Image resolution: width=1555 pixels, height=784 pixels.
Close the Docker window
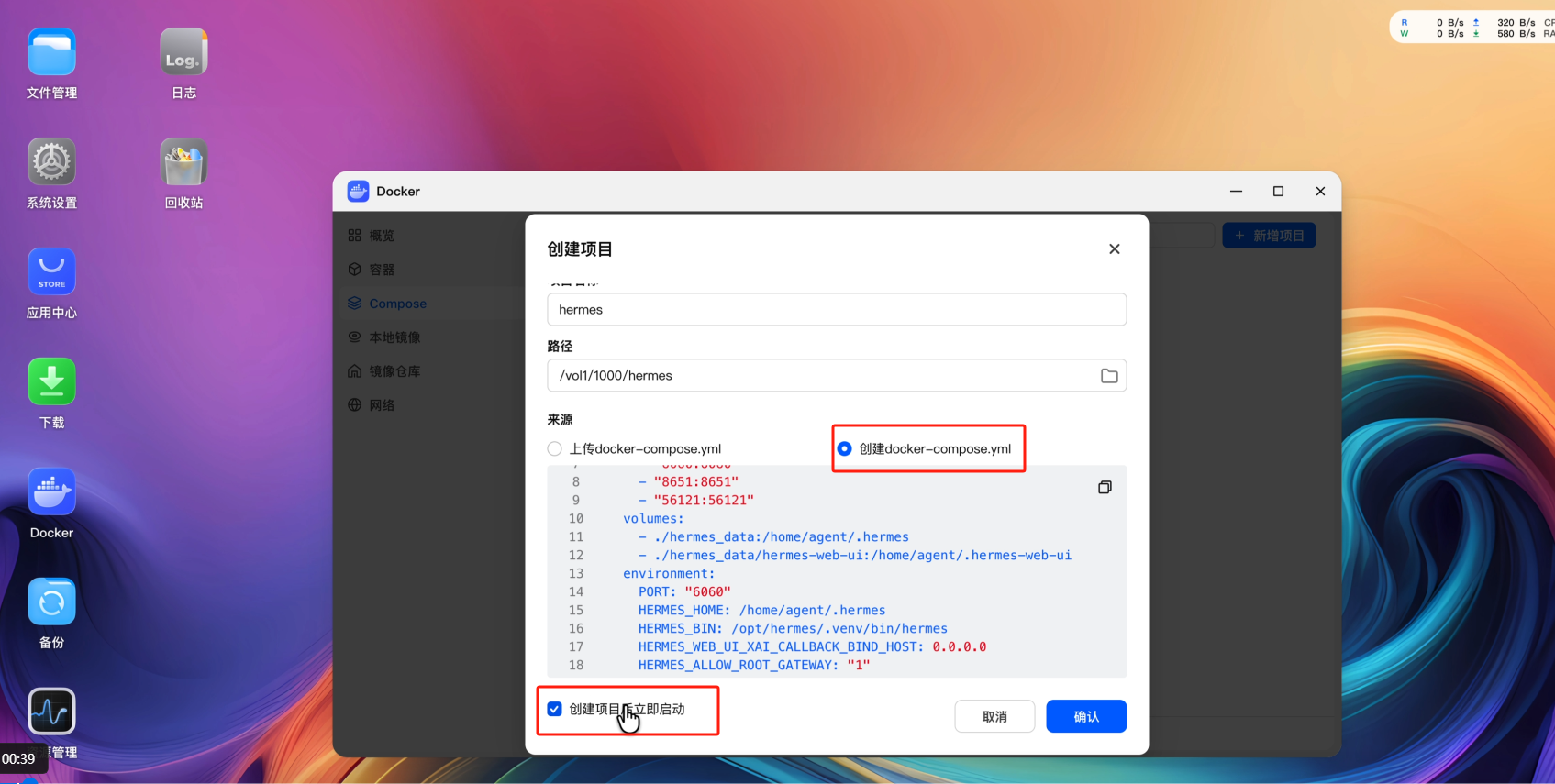point(1320,191)
